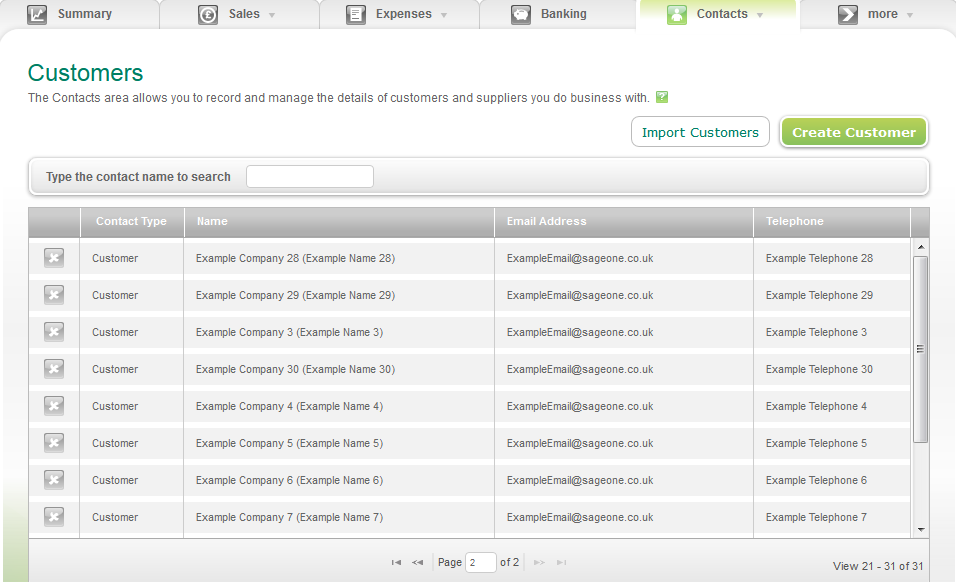This screenshot has width=956, height=582.
Task: Click the Summary tab chart icon
Action: (39, 14)
